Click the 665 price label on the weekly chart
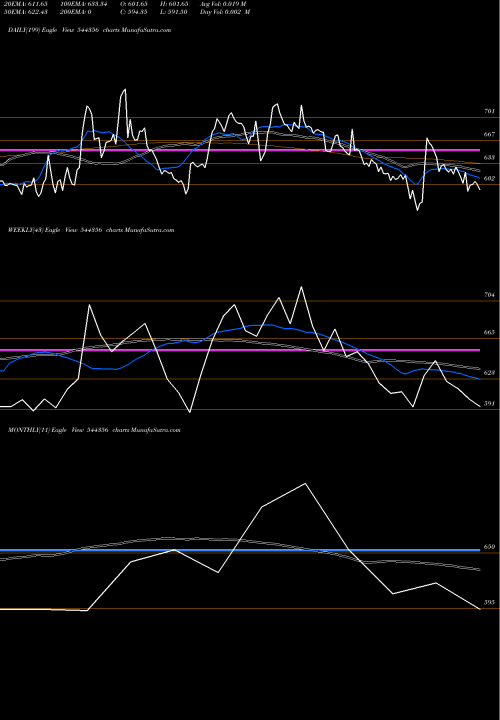 (489, 332)
